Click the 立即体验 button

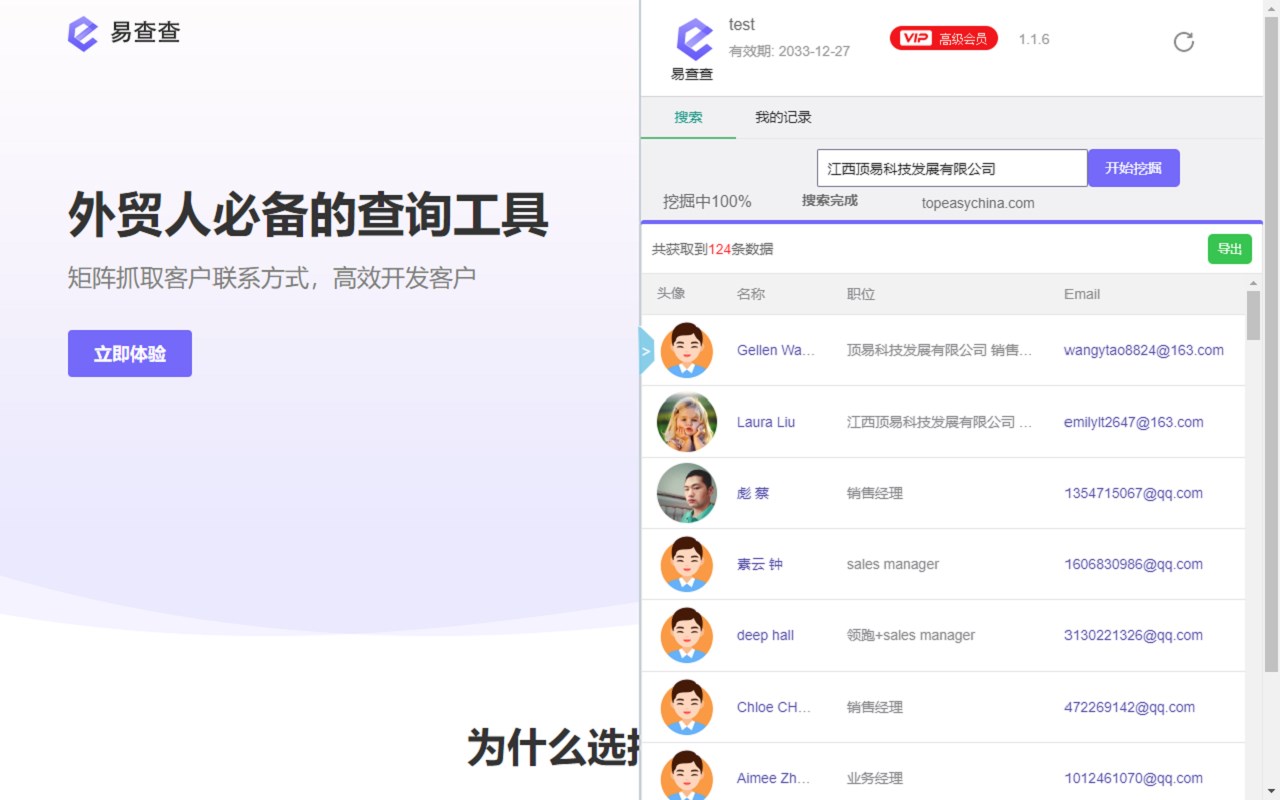pyautogui.click(x=130, y=354)
